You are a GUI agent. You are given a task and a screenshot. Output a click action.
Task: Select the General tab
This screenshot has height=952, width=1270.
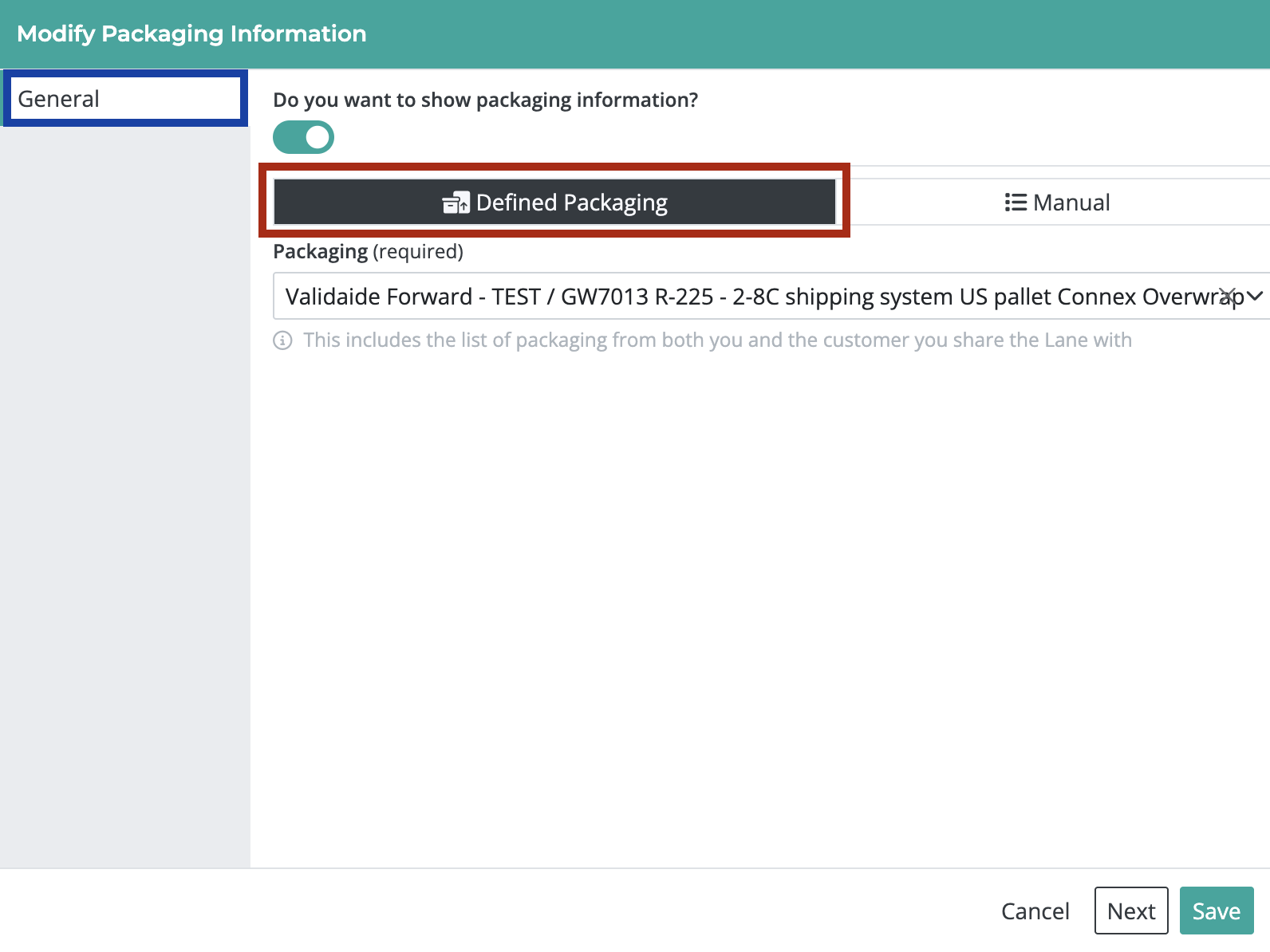click(125, 98)
